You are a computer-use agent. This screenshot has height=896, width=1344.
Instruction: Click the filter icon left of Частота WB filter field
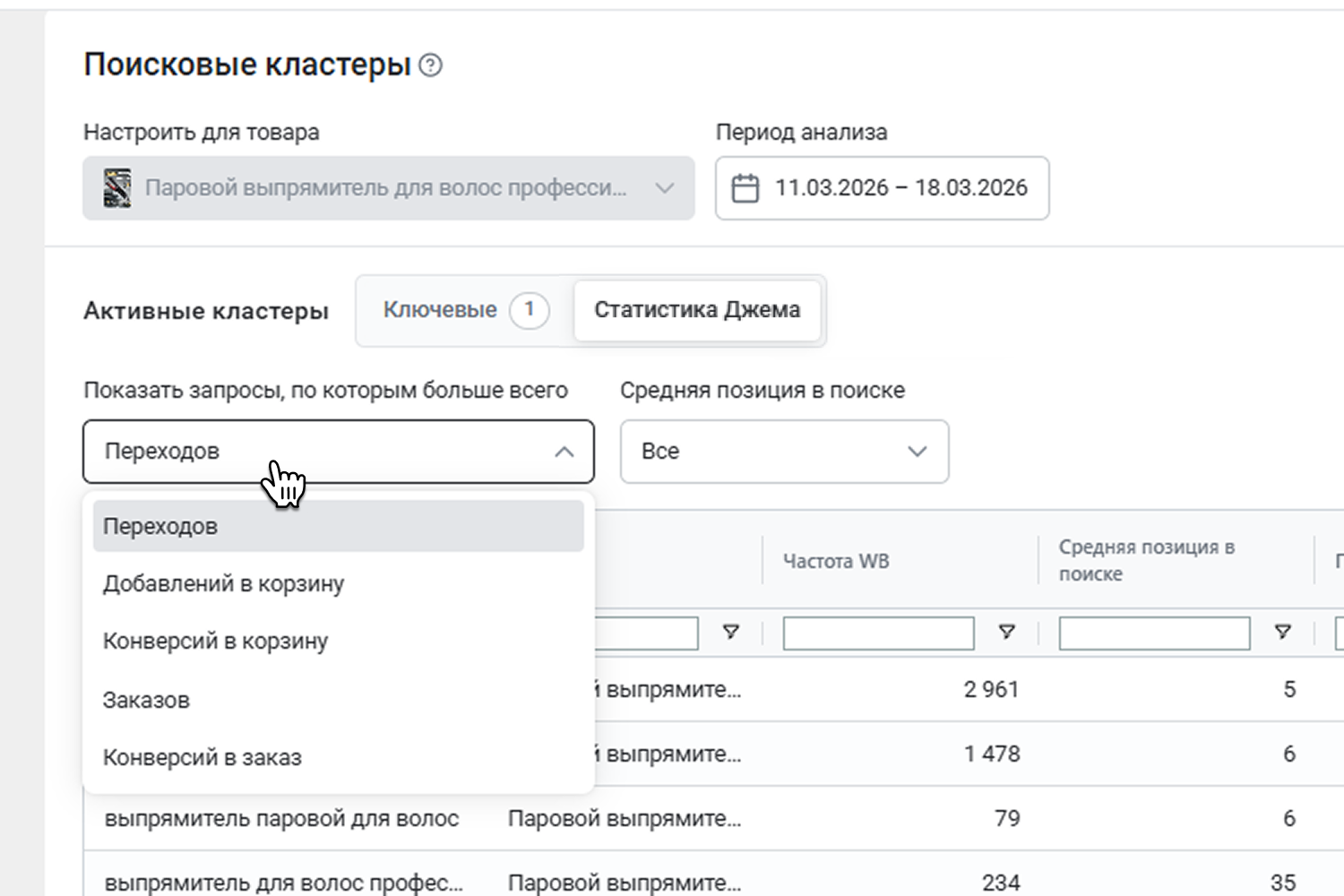tap(730, 633)
